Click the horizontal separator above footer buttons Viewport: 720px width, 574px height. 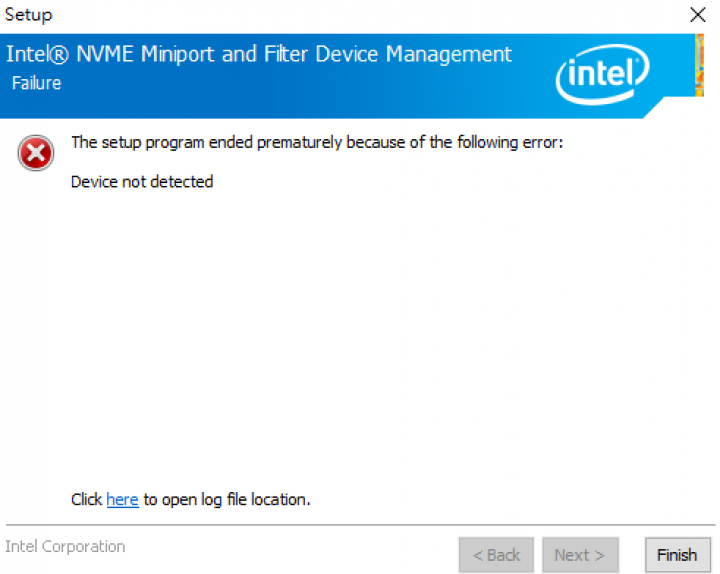[360, 524]
